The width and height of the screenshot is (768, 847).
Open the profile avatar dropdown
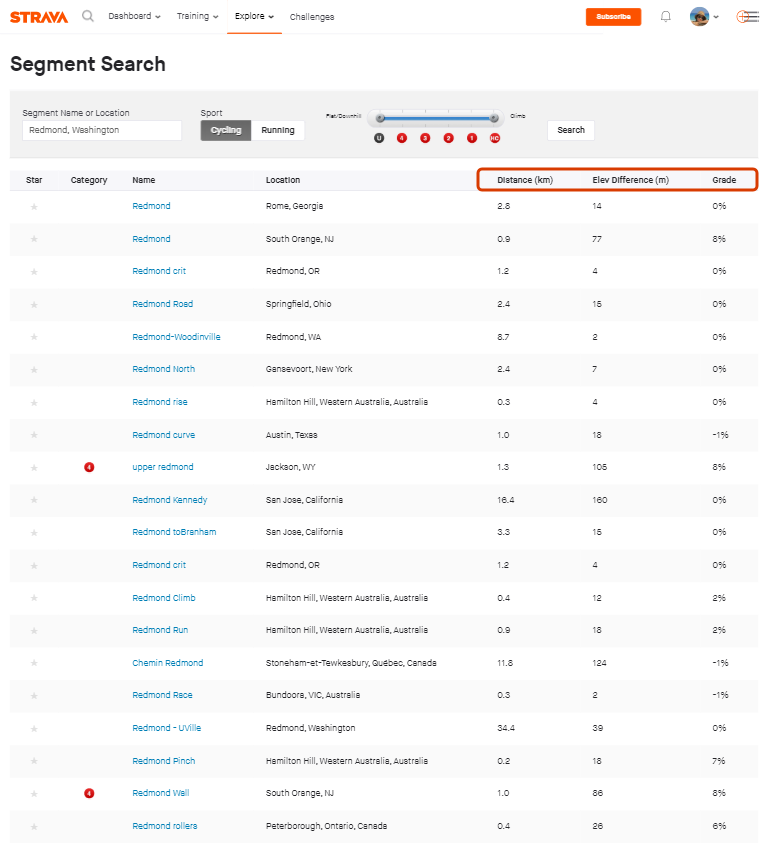pos(704,17)
